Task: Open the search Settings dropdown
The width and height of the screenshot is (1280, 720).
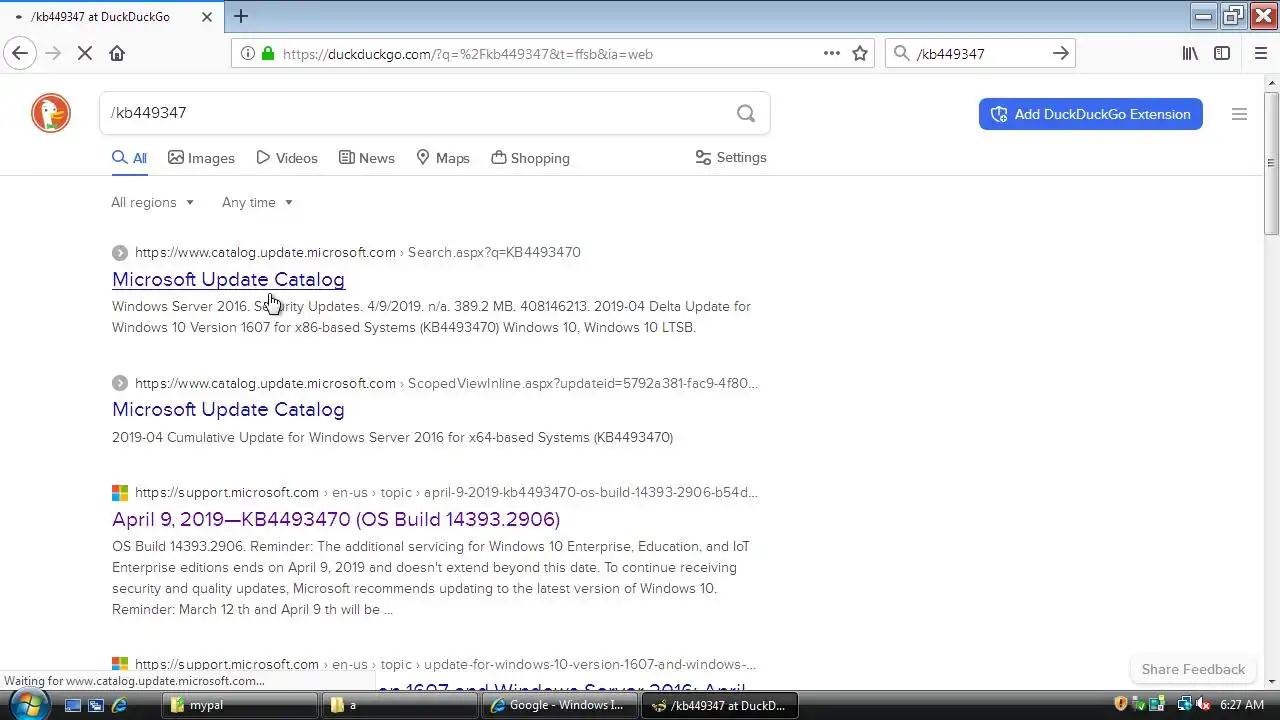Action: coord(731,158)
